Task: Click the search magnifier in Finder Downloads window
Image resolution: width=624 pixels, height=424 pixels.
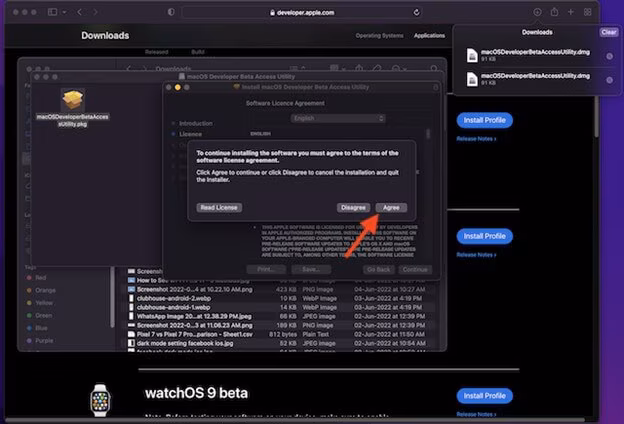Action: [x=434, y=68]
